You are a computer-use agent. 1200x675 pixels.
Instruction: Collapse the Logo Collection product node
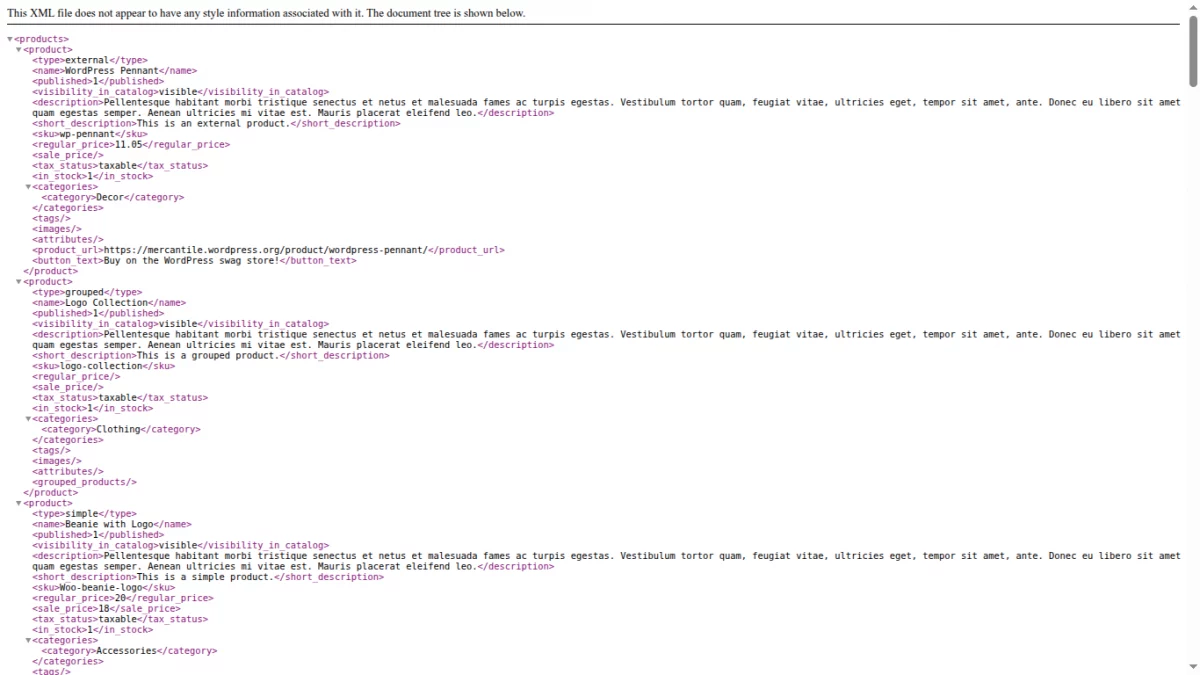click(x=17, y=281)
